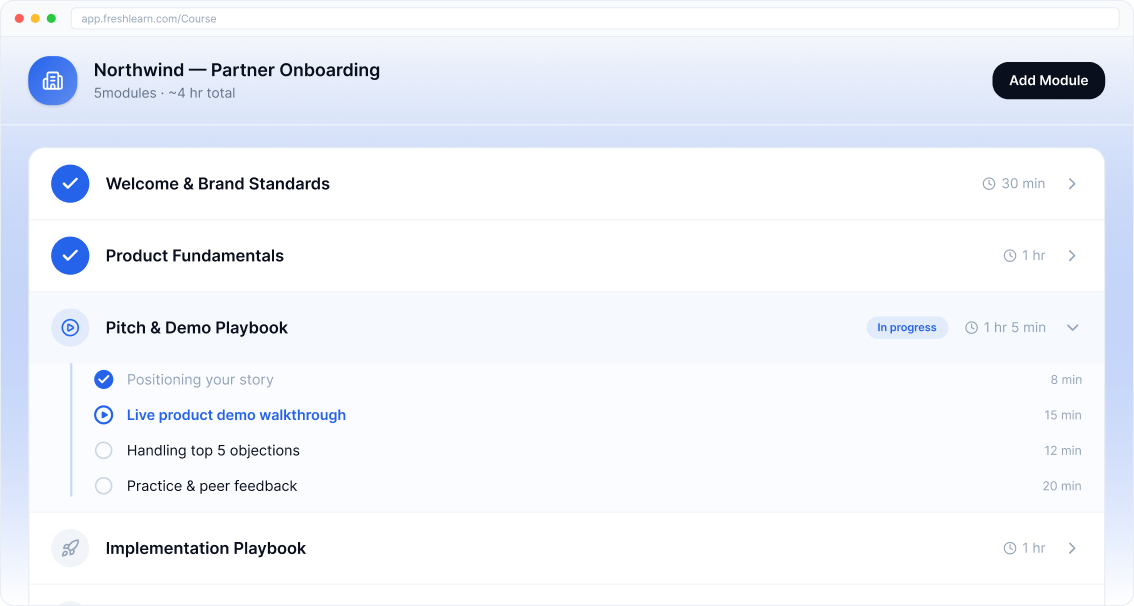Open the Live product demo walkthrough lesson
The image size is (1134, 606).
pos(236,415)
